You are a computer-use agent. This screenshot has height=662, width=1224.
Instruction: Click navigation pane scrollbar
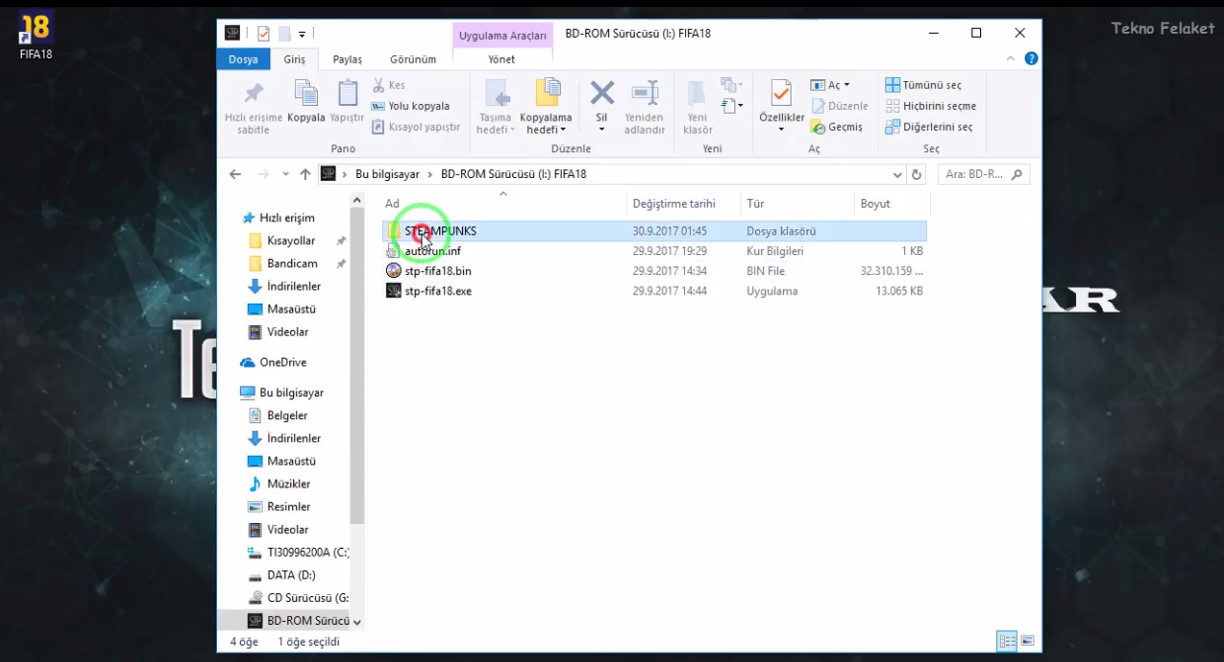tap(357, 366)
